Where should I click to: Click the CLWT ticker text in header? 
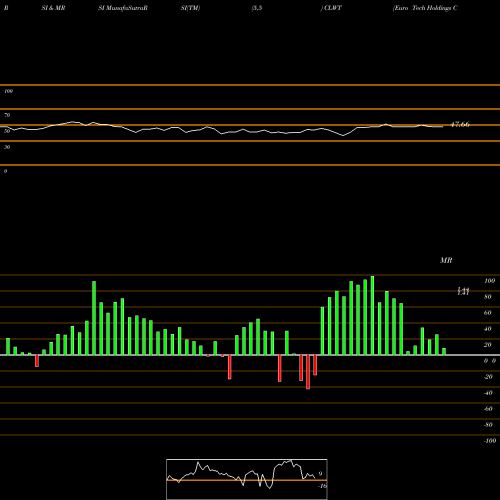point(333,8)
